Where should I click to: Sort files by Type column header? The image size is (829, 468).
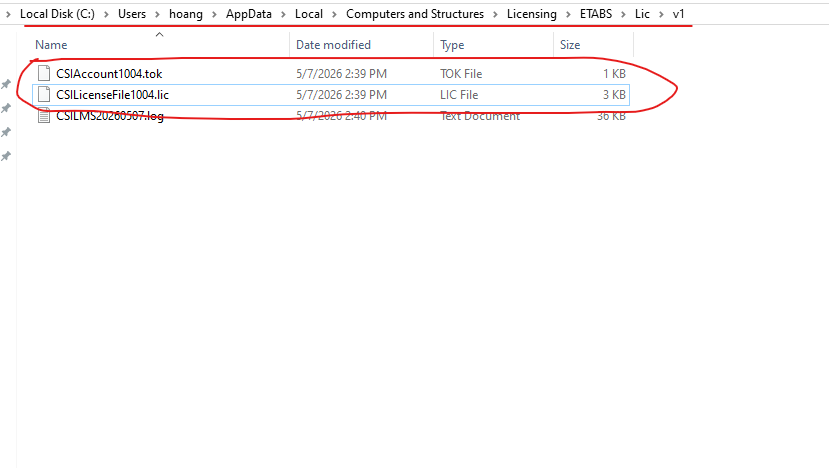tap(452, 45)
